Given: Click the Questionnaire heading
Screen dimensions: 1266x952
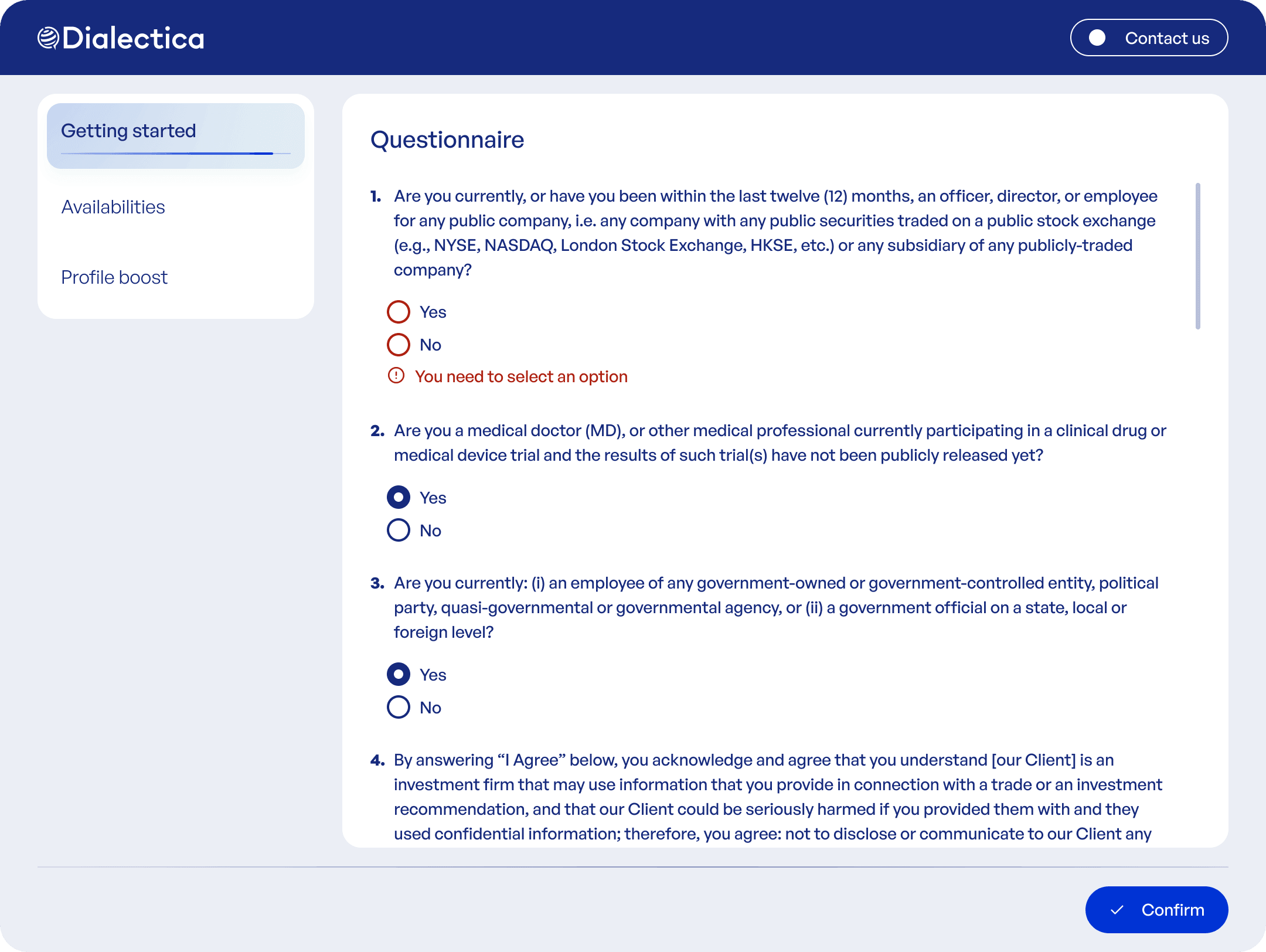Looking at the screenshot, I should [447, 140].
